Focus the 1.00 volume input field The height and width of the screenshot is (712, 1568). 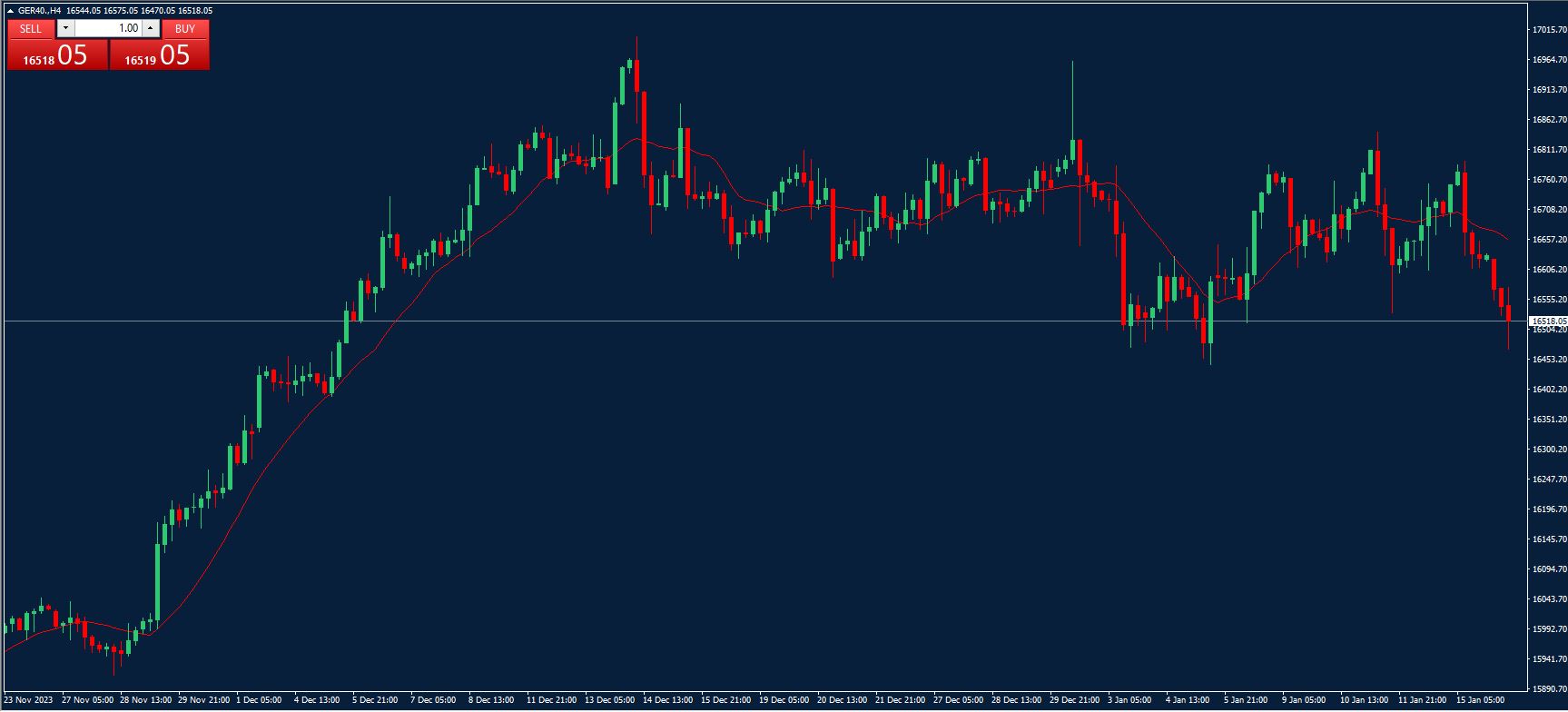109,28
